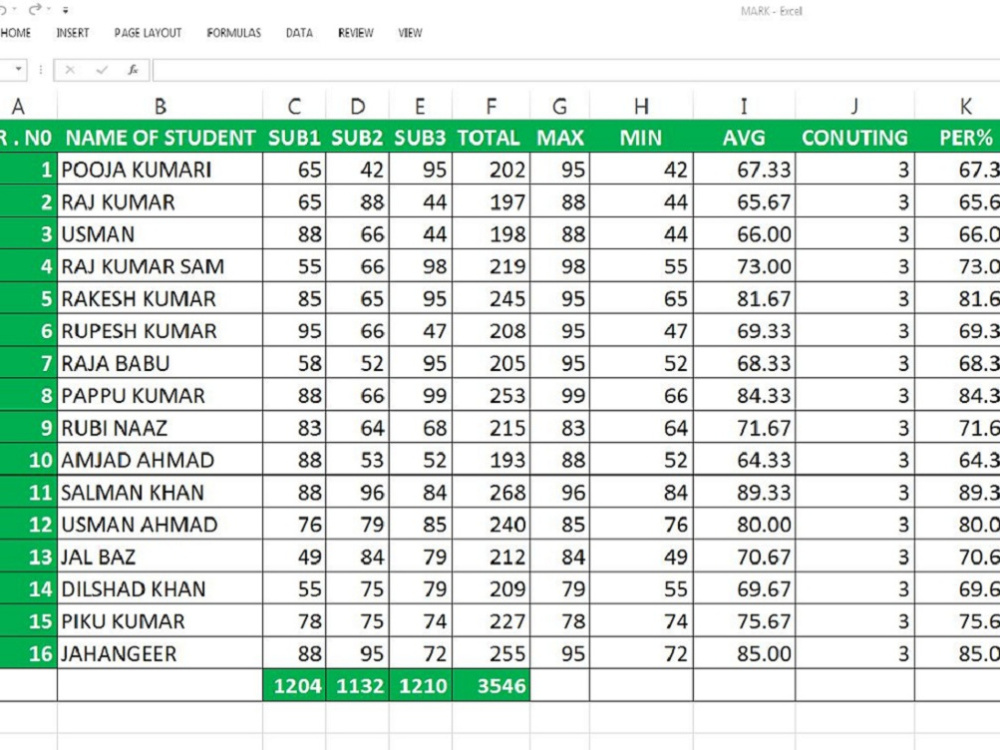Select average 81.67 in Rakesh Kumar row
This screenshot has height=750, width=1000.
(744, 298)
